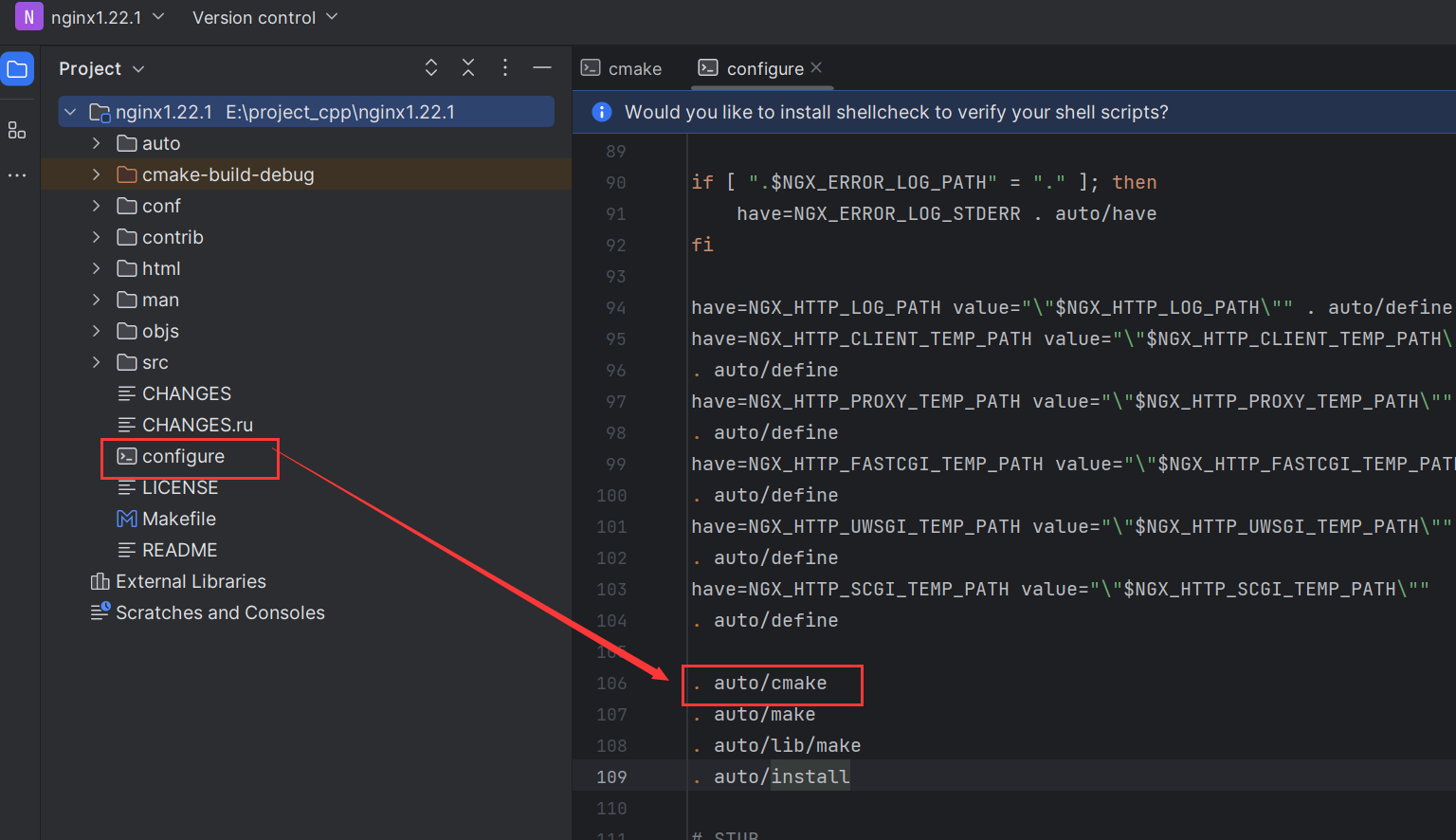Click the LICENSE file text icon
This screenshot has width=1456, height=840.
click(x=127, y=487)
